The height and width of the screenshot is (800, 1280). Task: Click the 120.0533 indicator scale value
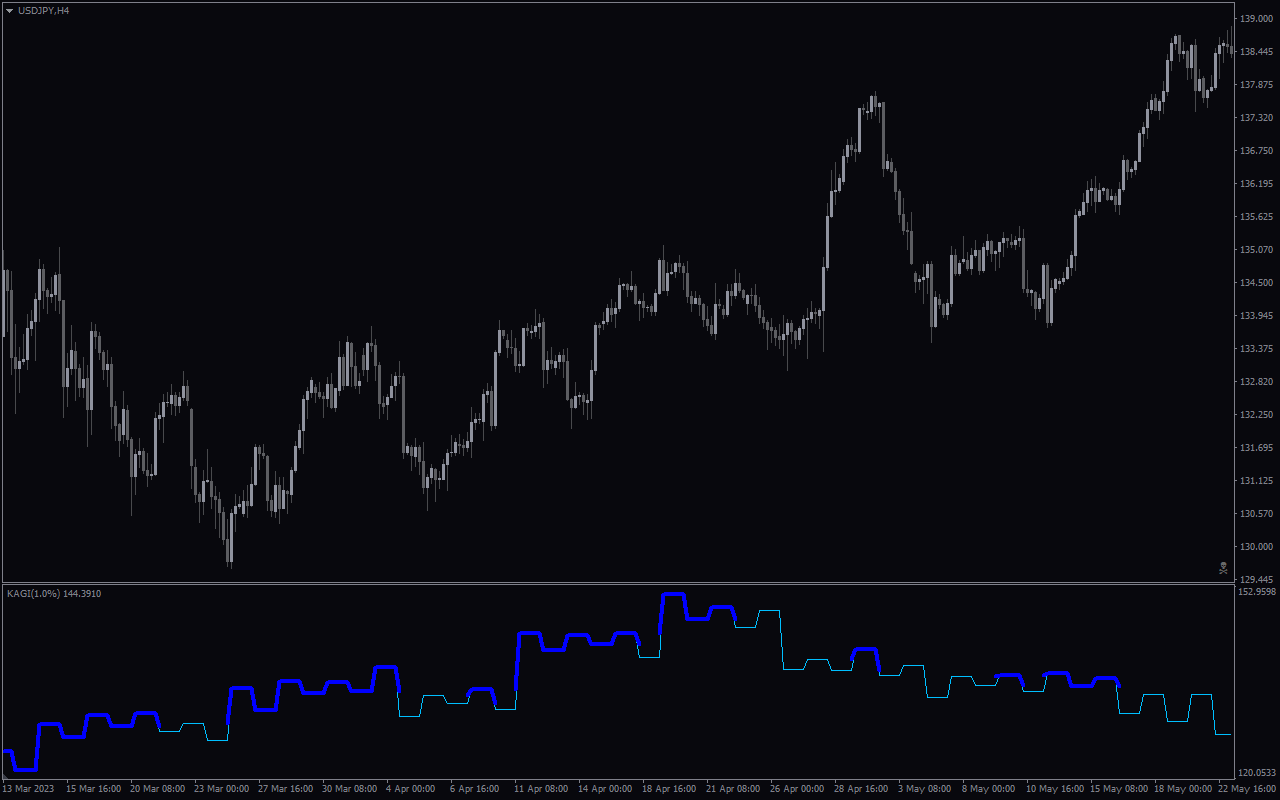coord(1258,773)
